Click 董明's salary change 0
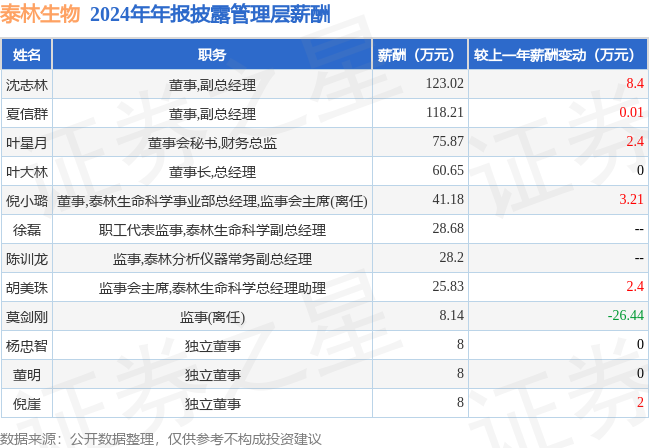The width and height of the screenshot is (649, 448). click(640, 373)
